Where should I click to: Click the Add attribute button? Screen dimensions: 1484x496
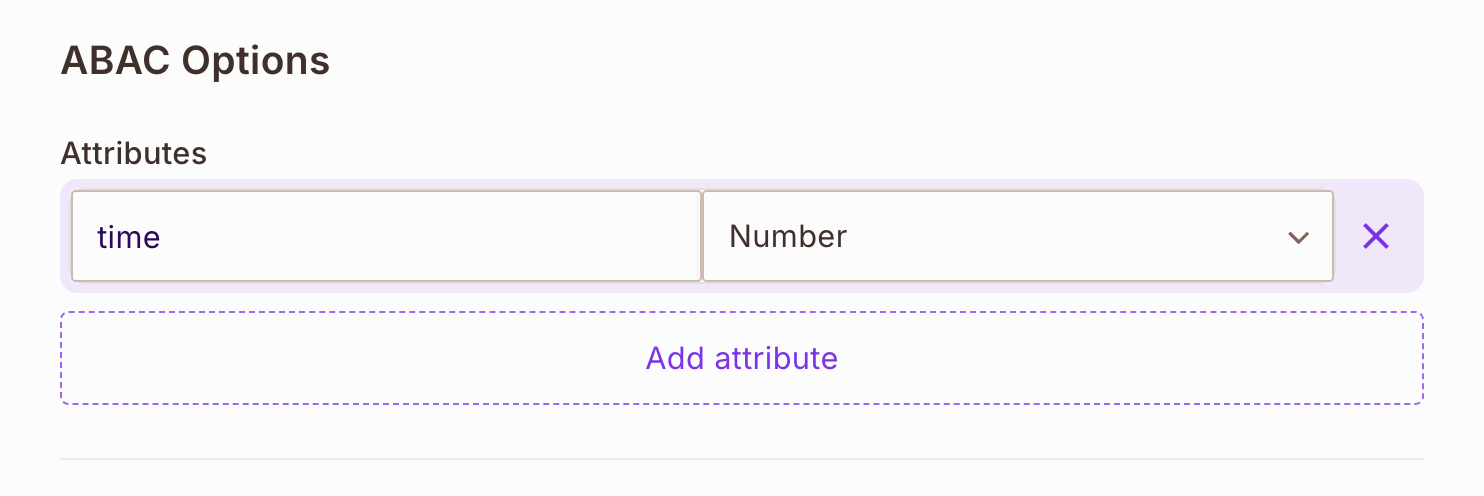coord(741,358)
